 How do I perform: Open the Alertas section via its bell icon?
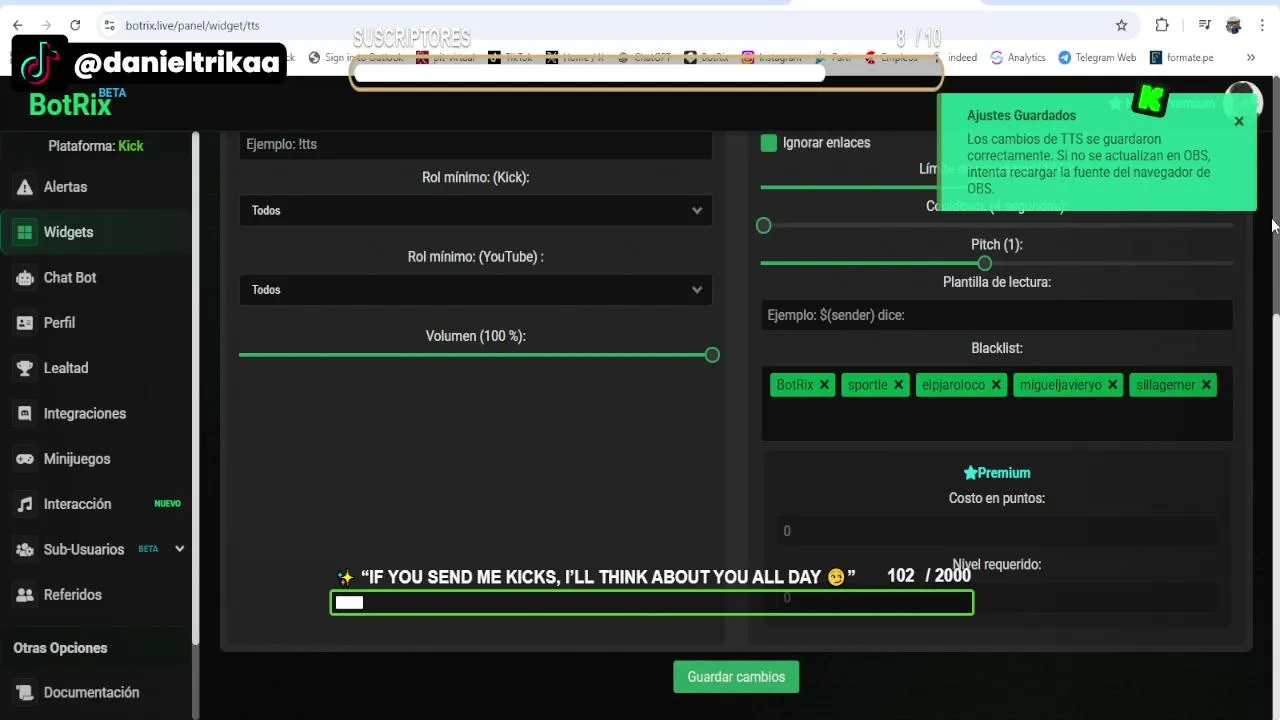pos(25,187)
